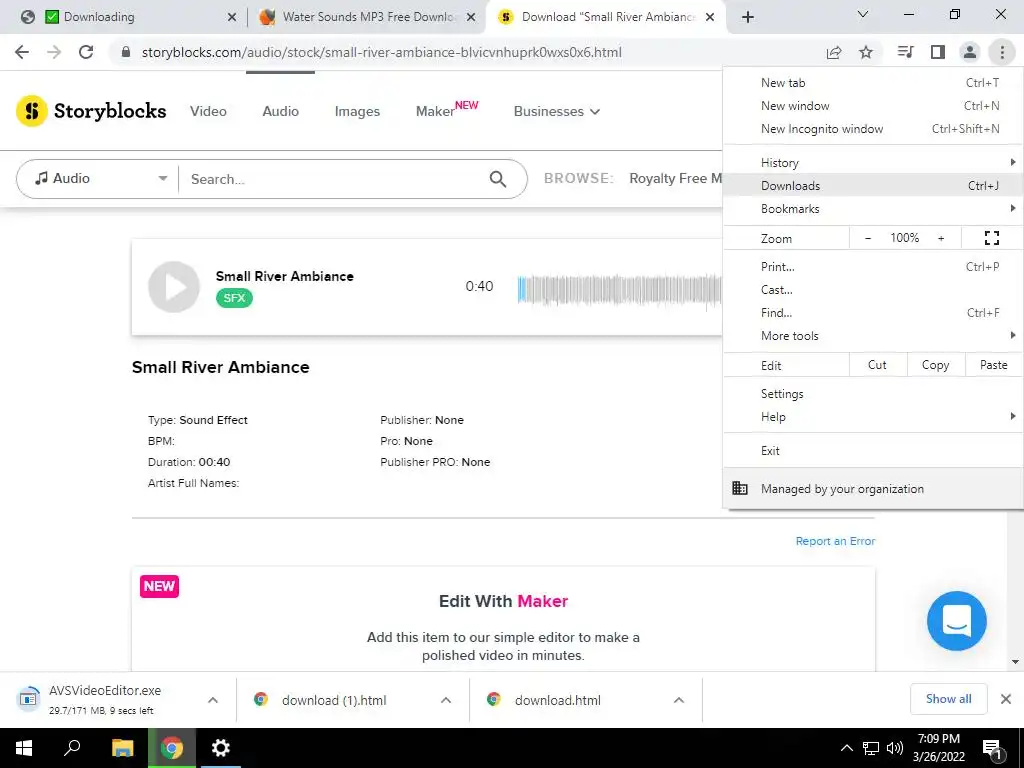Image resolution: width=1024 pixels, height=768 pixels.
Task: Click Cut in the Edit row
Action: click(x=878, y=365)
